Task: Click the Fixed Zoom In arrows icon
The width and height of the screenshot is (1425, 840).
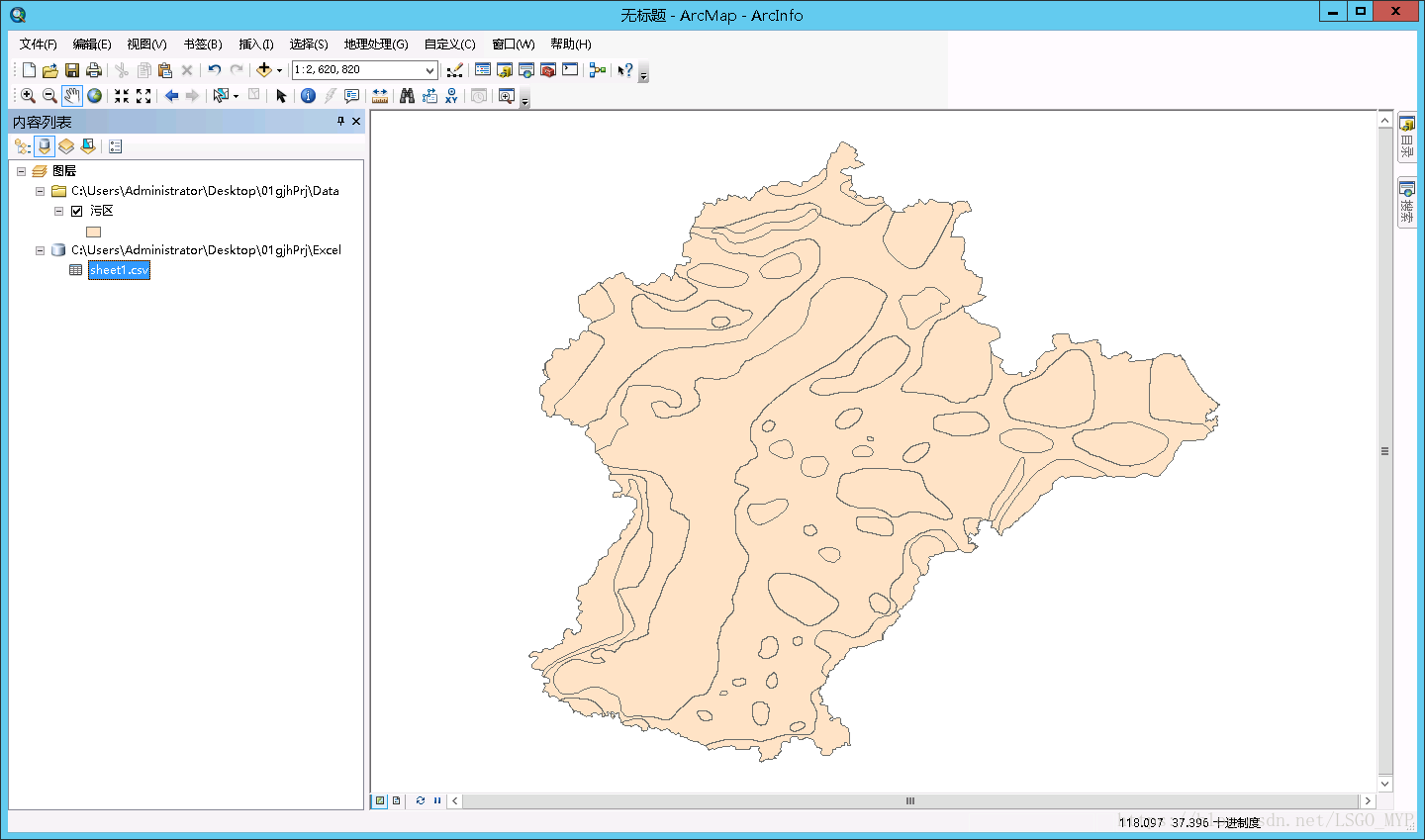Action: click(x=122, y=96)
